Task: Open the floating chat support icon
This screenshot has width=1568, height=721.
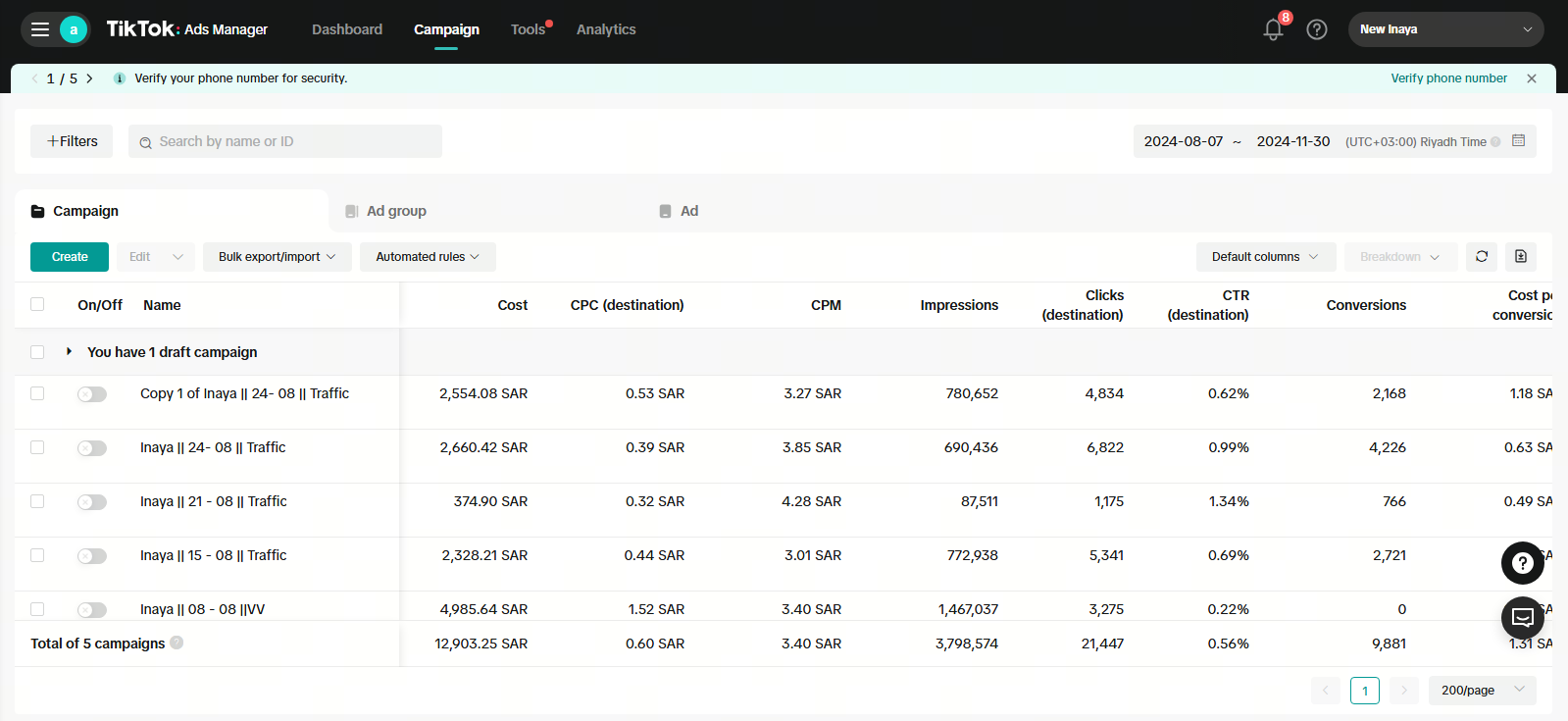Action: [1522, 617]
